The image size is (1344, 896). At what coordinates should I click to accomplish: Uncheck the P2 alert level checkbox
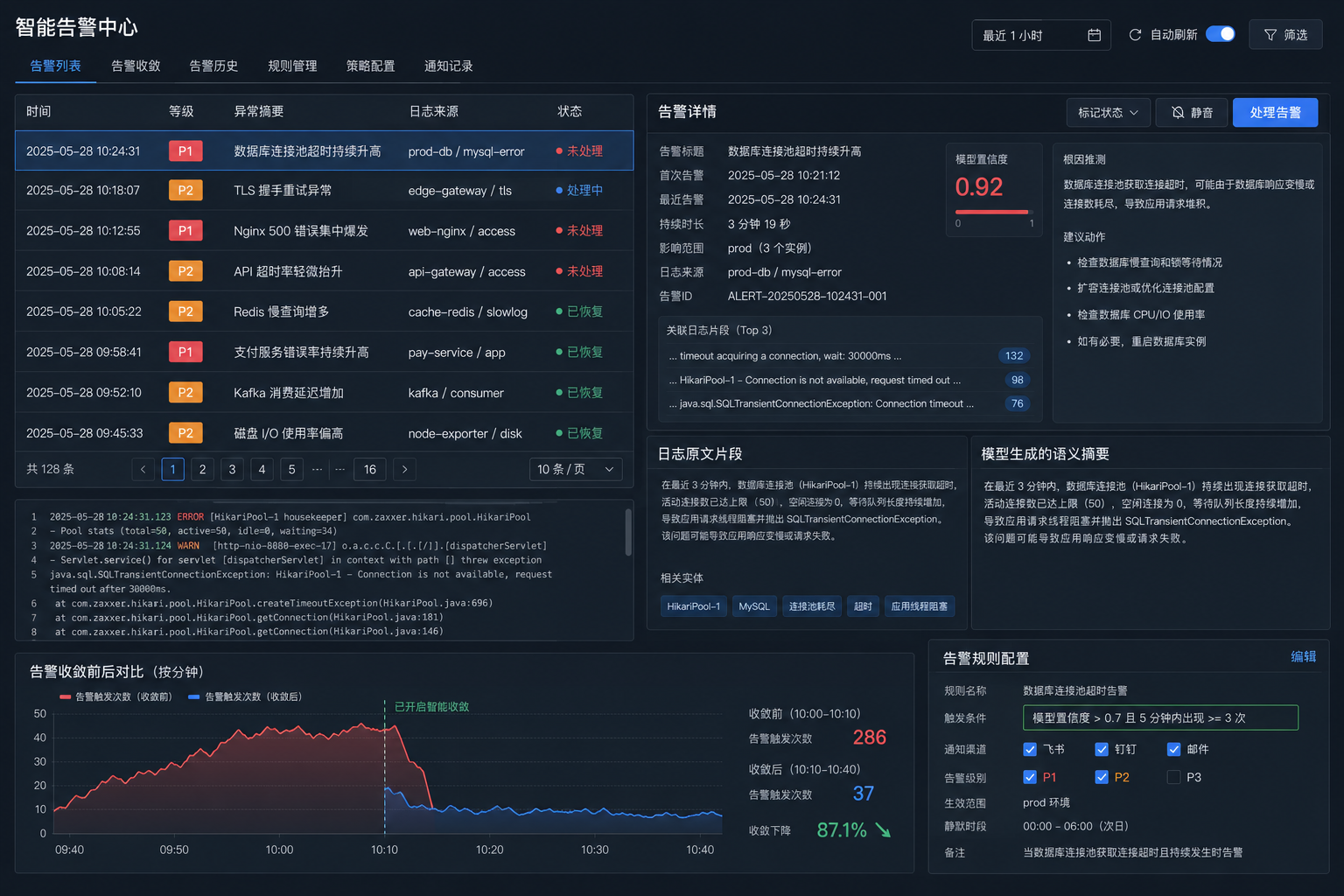[1102, 778]
